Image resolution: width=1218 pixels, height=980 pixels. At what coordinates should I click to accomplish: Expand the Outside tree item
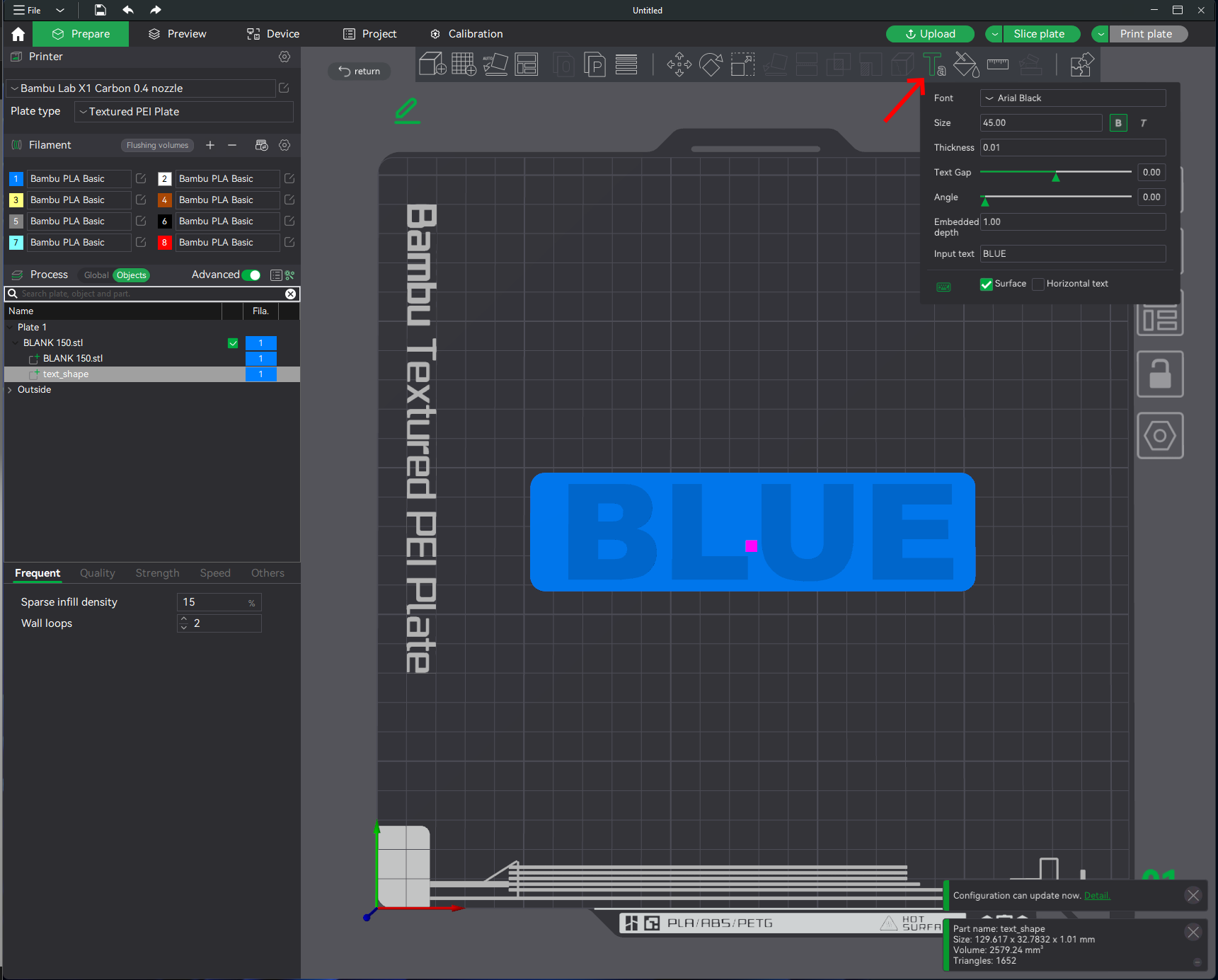(10, 390)
